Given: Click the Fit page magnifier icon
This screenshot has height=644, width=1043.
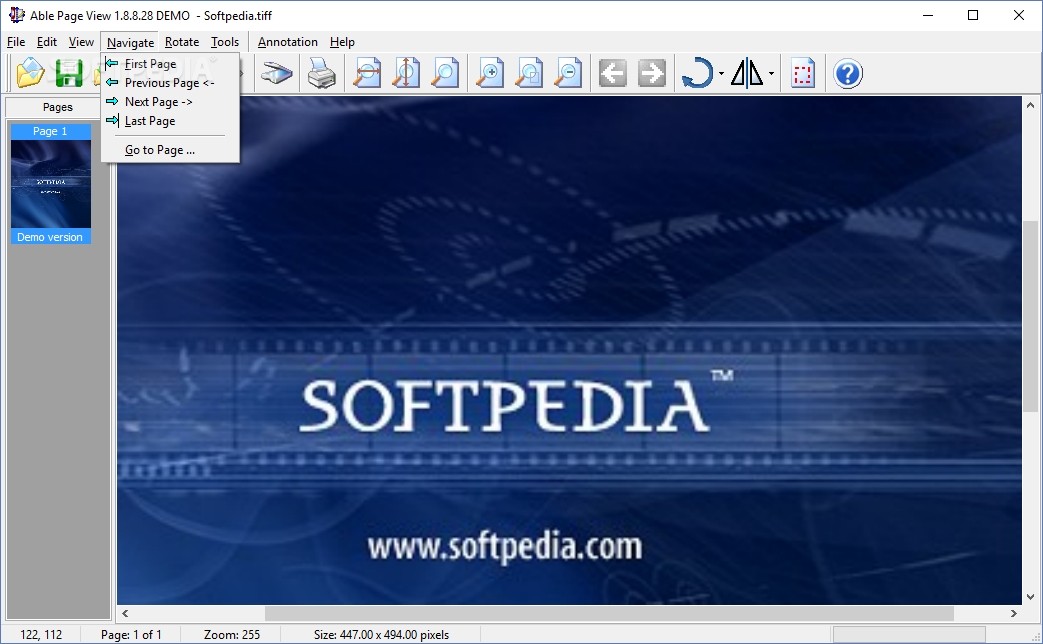Looking at the screenshot, I should pyautogui.click(x=445, y=73).
